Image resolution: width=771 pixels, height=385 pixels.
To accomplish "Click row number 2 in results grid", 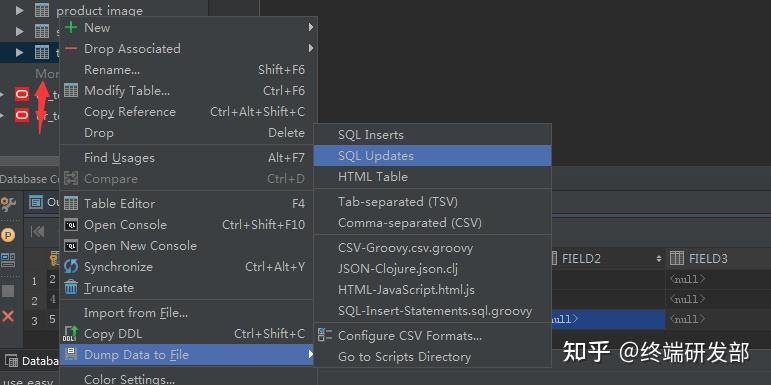I will coord(34,301).
